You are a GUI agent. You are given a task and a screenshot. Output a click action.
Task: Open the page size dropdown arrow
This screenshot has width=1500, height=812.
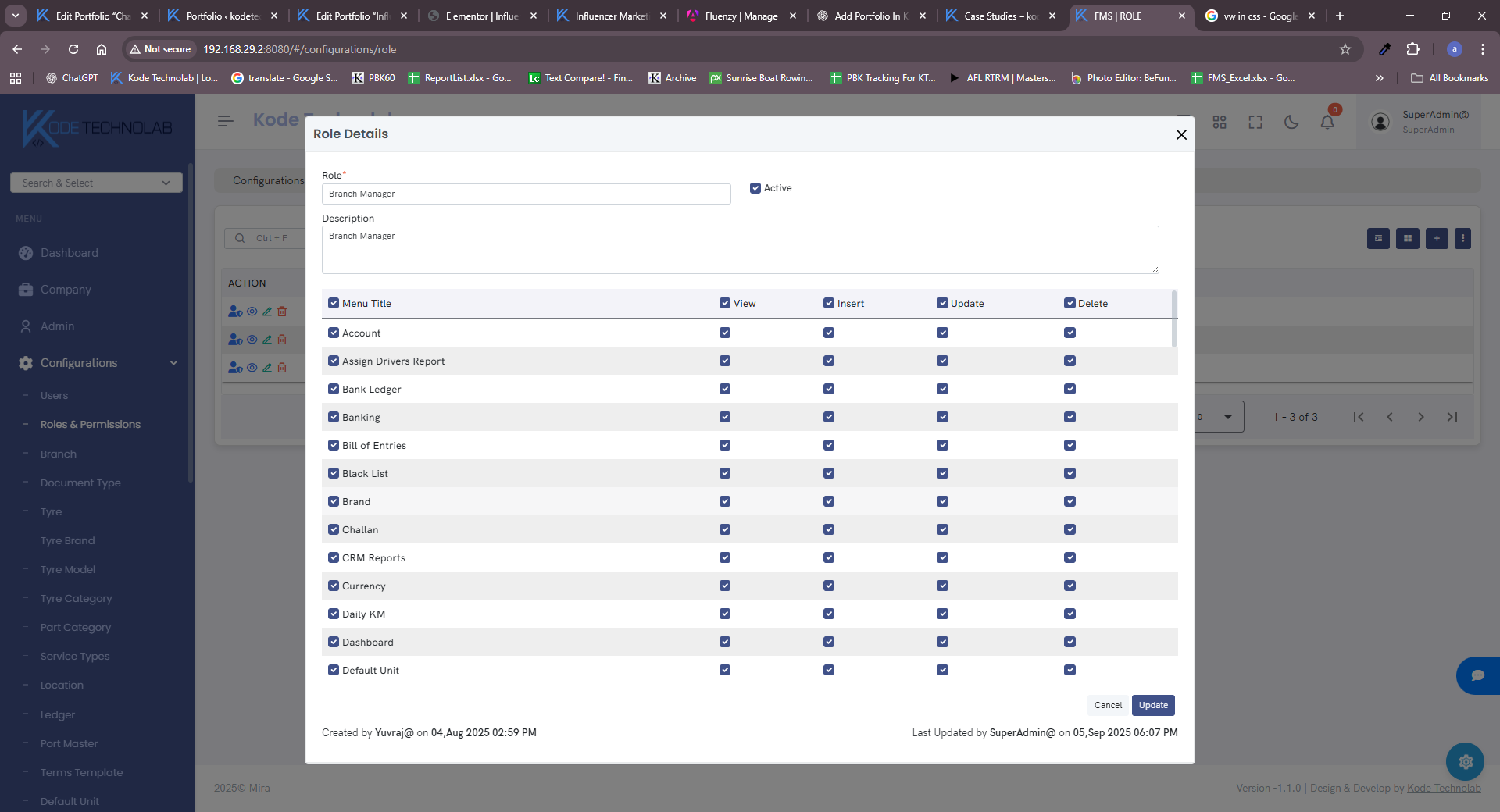[1228, 417]
